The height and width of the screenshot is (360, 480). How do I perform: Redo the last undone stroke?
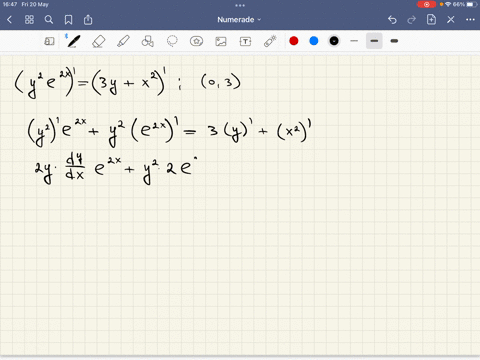pyautogui.click(x=412, y=20)
